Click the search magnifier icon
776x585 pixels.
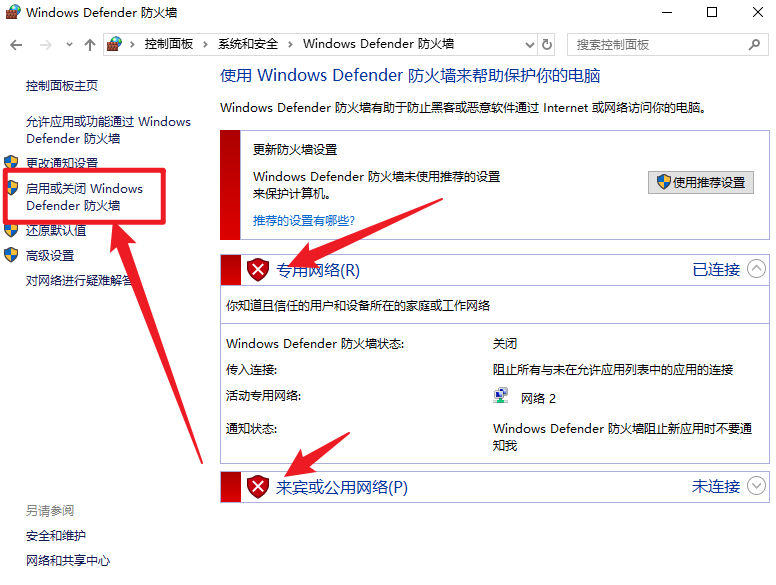(x=754, y=45)
